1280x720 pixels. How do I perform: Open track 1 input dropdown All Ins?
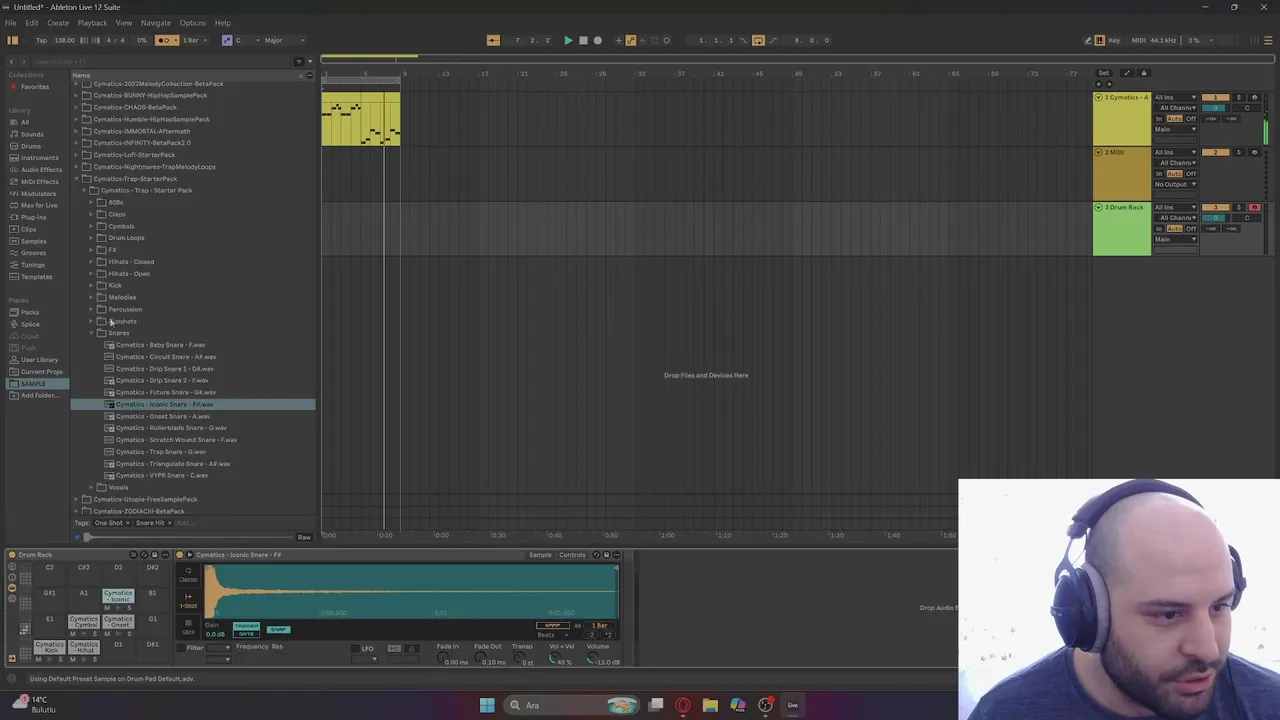point(1176,98)
